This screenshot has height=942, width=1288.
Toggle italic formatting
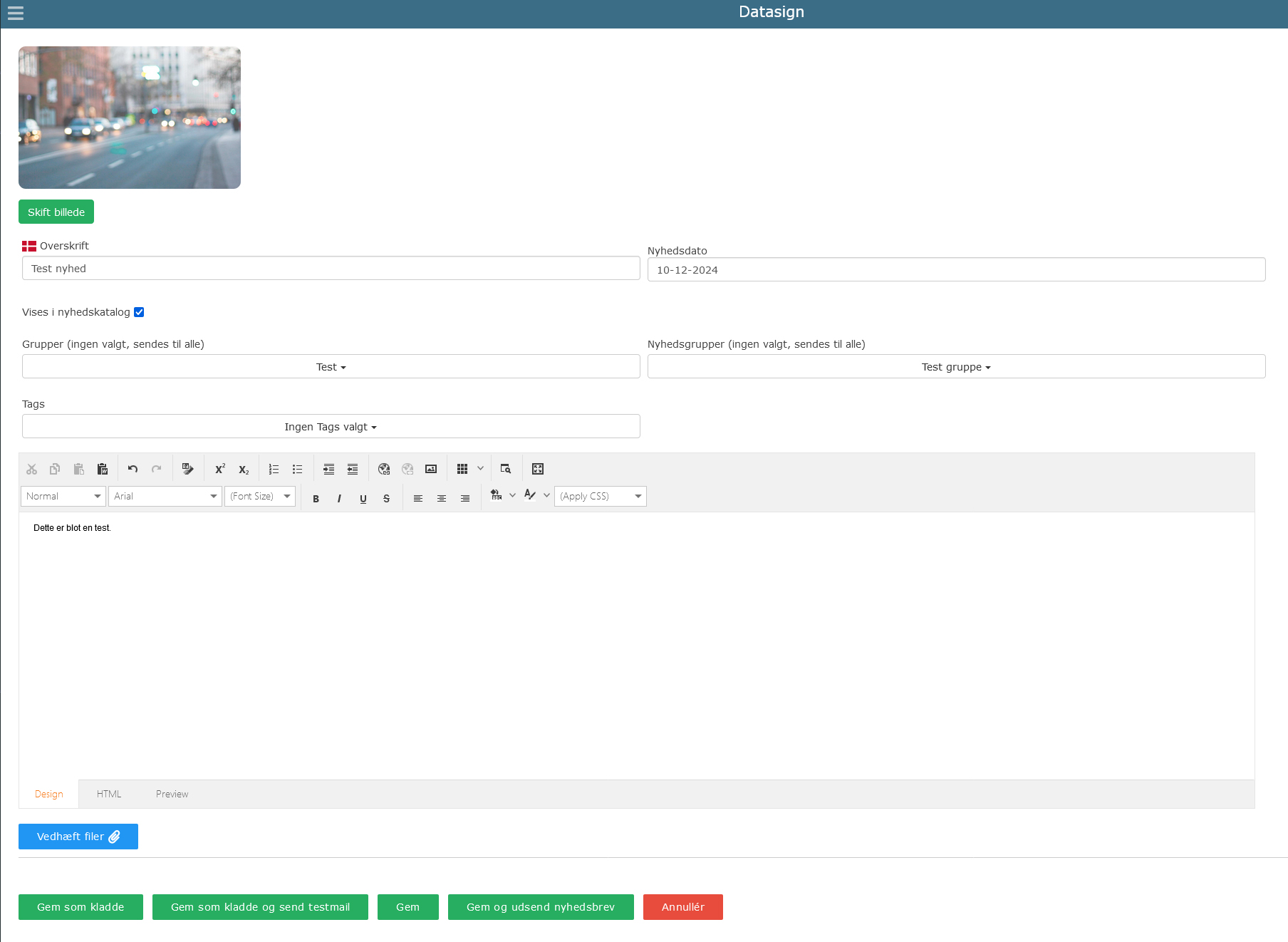[339, 499]
